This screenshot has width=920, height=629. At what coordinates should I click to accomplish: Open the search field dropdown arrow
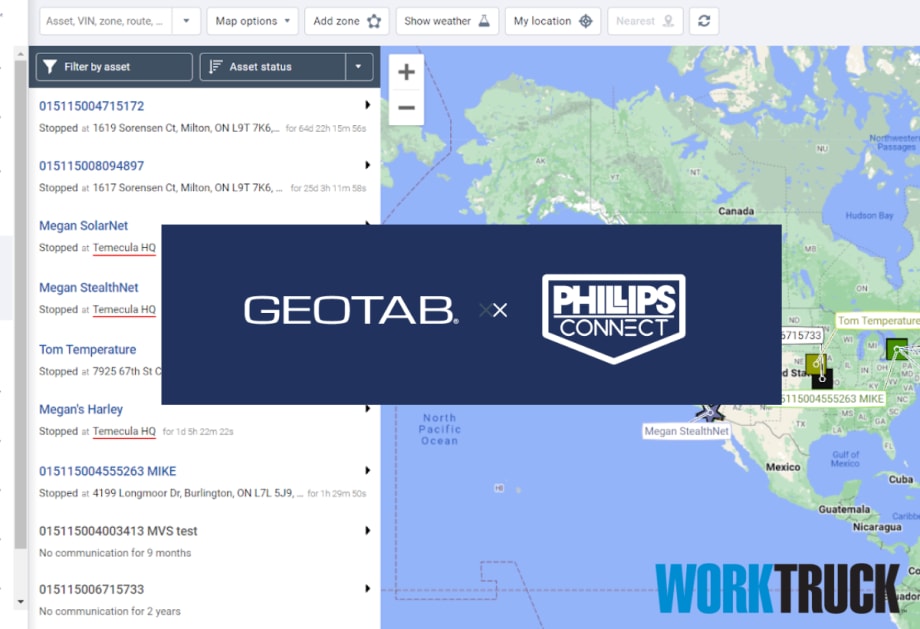click(186, 21)
